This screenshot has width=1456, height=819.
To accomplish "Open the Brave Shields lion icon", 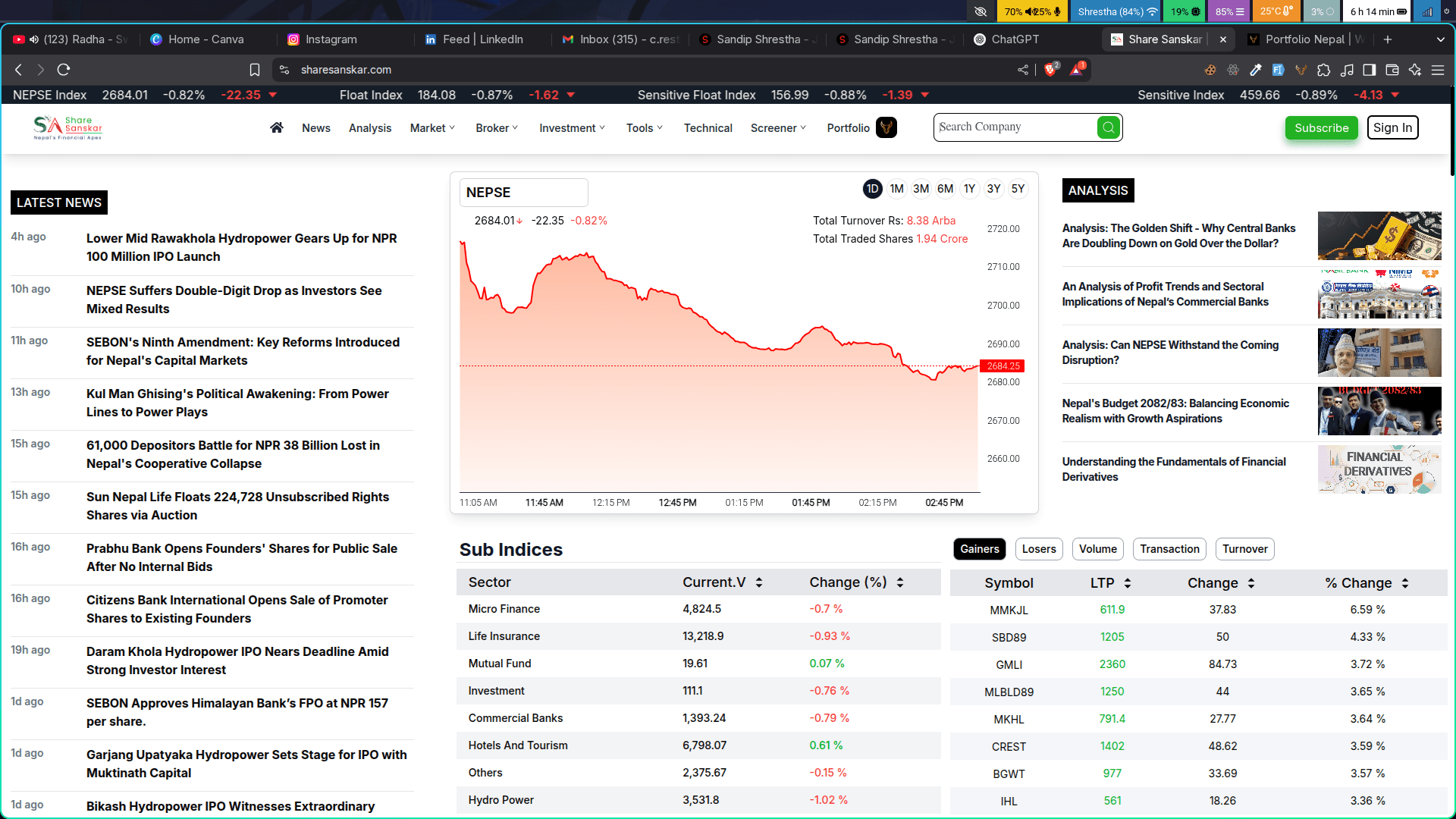I will (x=1050, y=70).
